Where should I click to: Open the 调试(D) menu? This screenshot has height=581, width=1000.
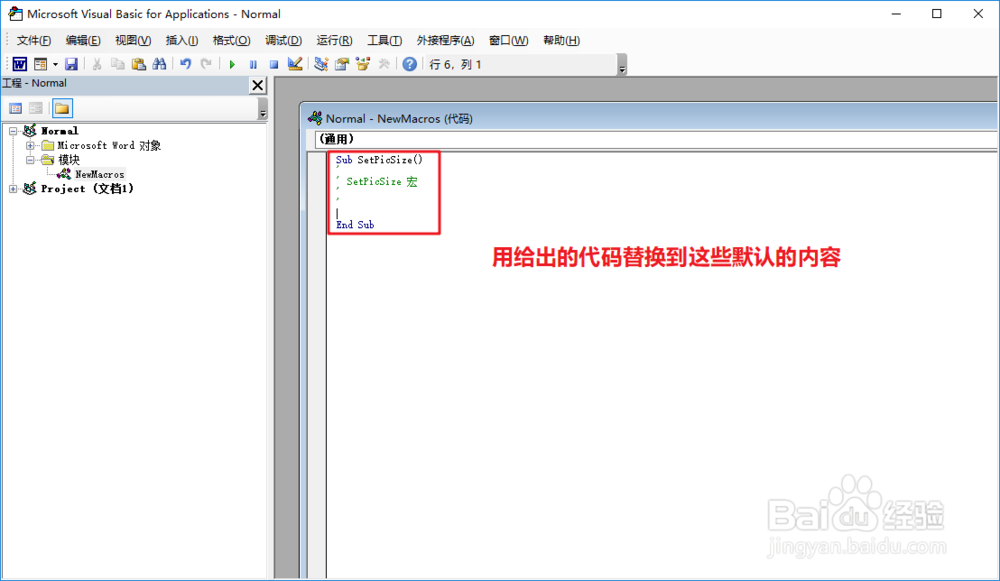pyautogui.click(x=283, y=40)
